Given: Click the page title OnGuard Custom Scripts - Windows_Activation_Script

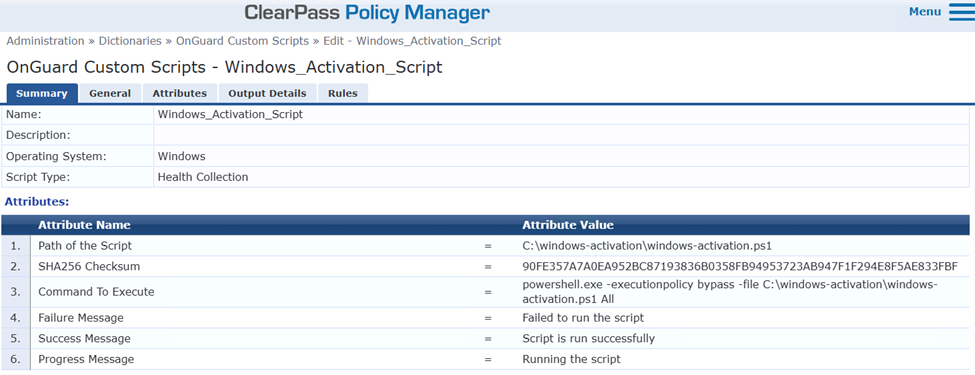Looking at the screenshot, I should [x=224, y=67].
